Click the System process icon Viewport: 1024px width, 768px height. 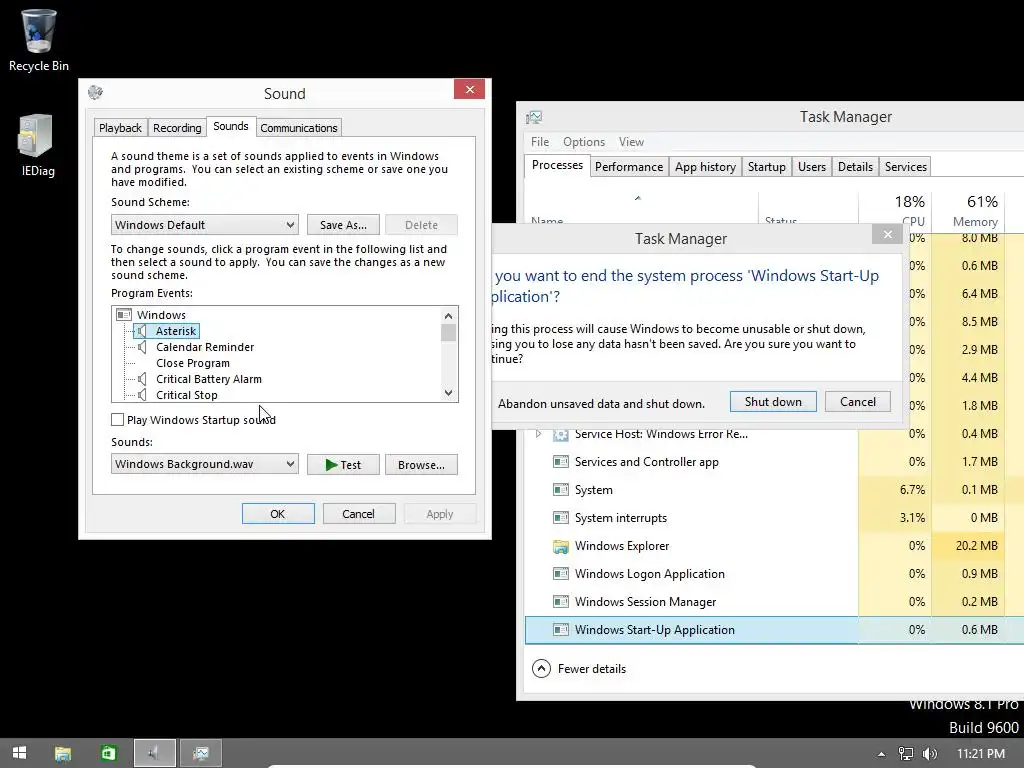point(560,490)
